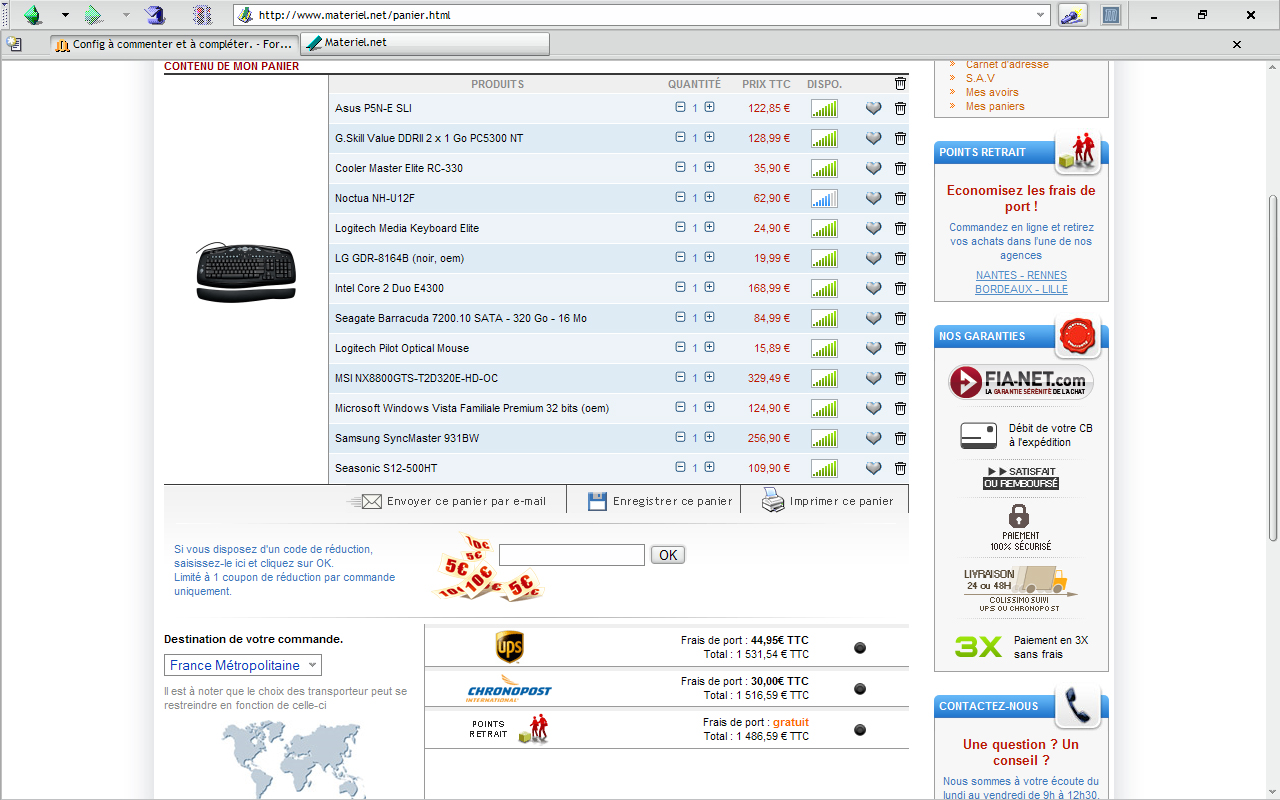
Task: Click the '3X Paiement en 3X' banner
Action: click(1021, 647)
